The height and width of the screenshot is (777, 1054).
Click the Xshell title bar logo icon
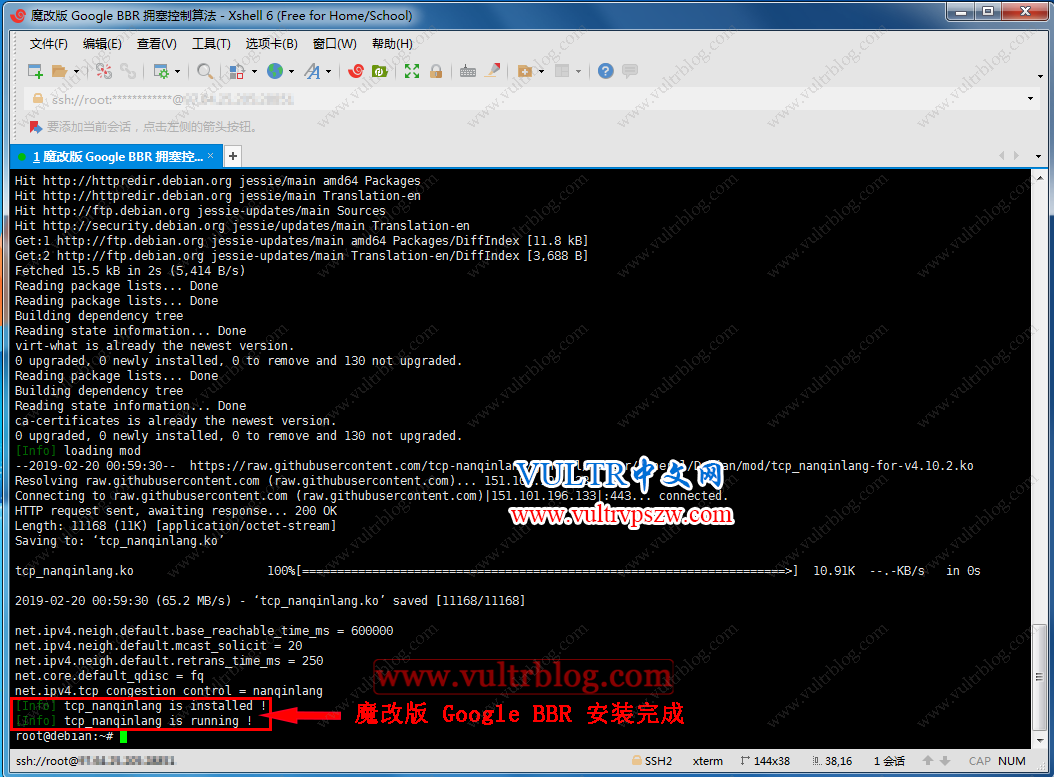17,15
